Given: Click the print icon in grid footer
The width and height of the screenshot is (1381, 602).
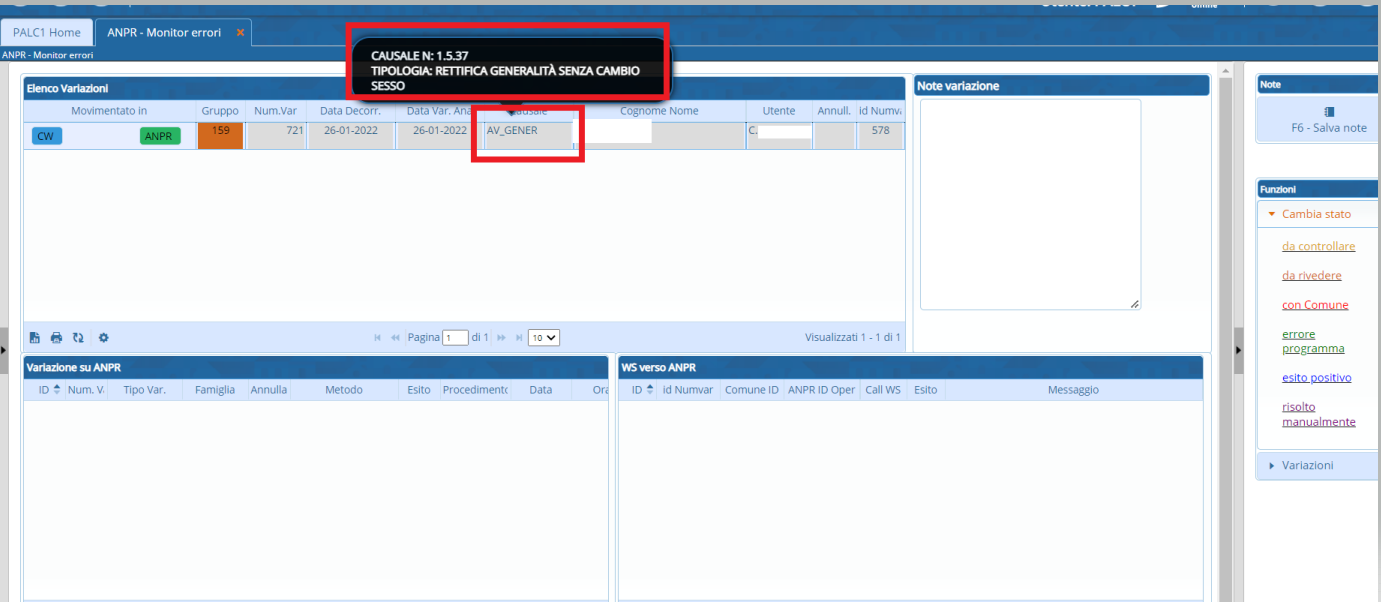Looking at the screenshot, I should pos(56,338).
